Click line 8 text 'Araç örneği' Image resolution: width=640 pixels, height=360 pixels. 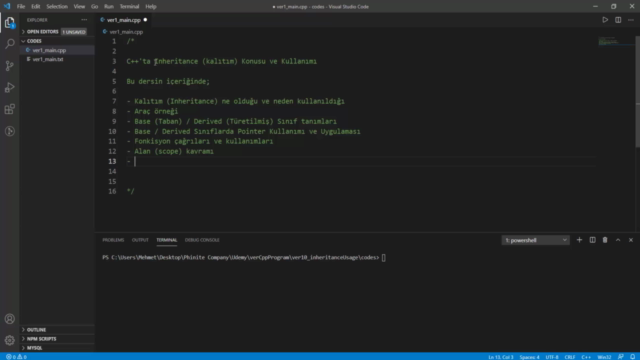(x=156, y=111)
